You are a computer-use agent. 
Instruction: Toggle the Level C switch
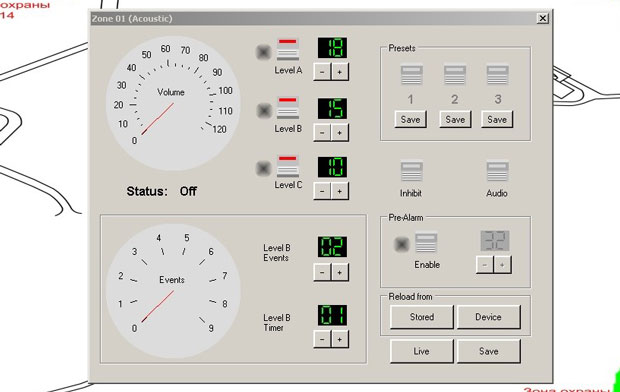tap(287, 167)
